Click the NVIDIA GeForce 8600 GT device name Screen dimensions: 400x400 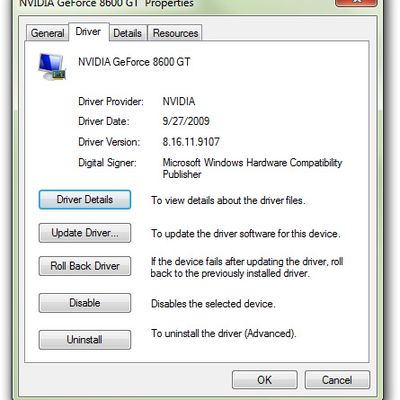point(134,62)
